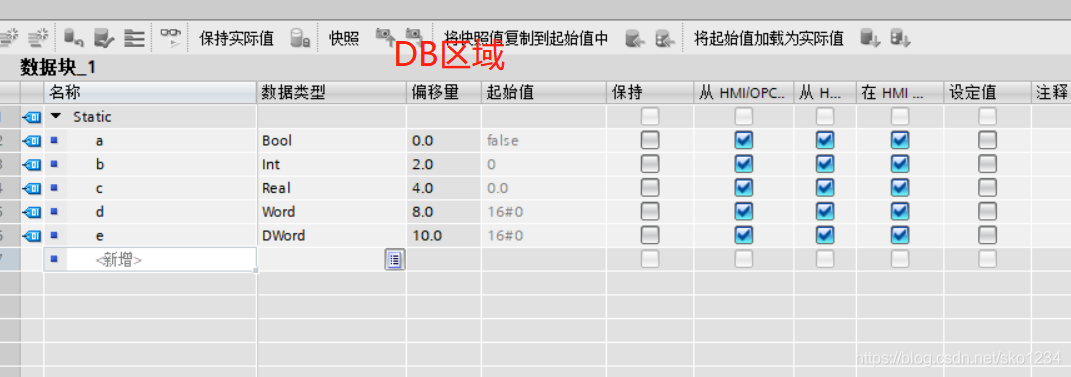Collapse the Static group triangle

pos(56,117)
